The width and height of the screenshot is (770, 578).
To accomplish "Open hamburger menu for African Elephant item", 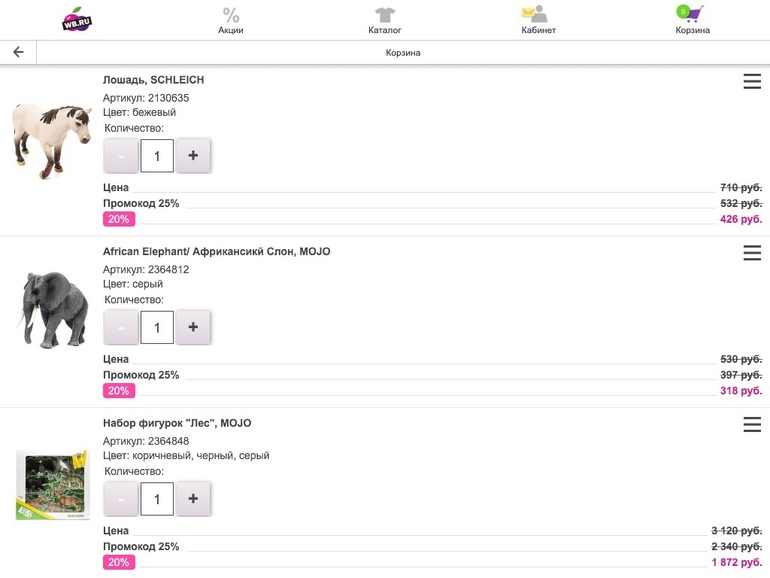I will click(752, 254).
